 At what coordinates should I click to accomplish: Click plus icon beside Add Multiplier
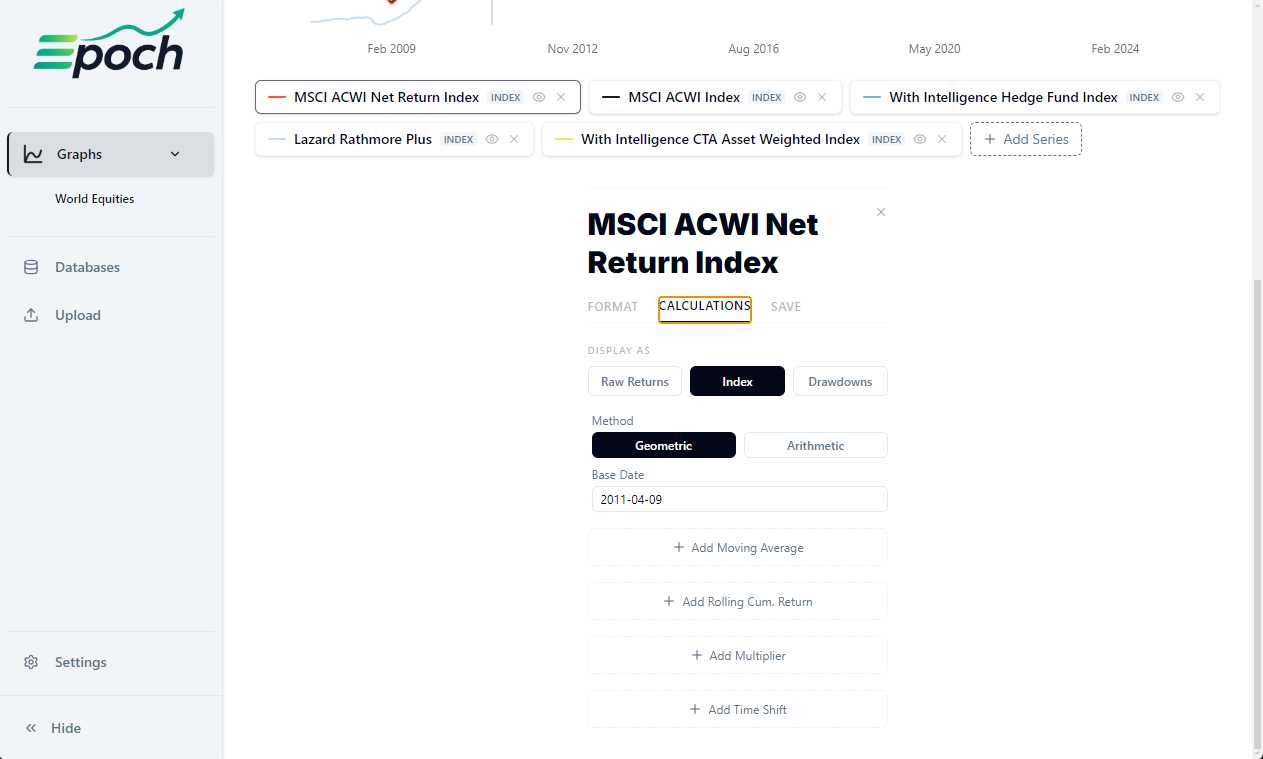697,655
